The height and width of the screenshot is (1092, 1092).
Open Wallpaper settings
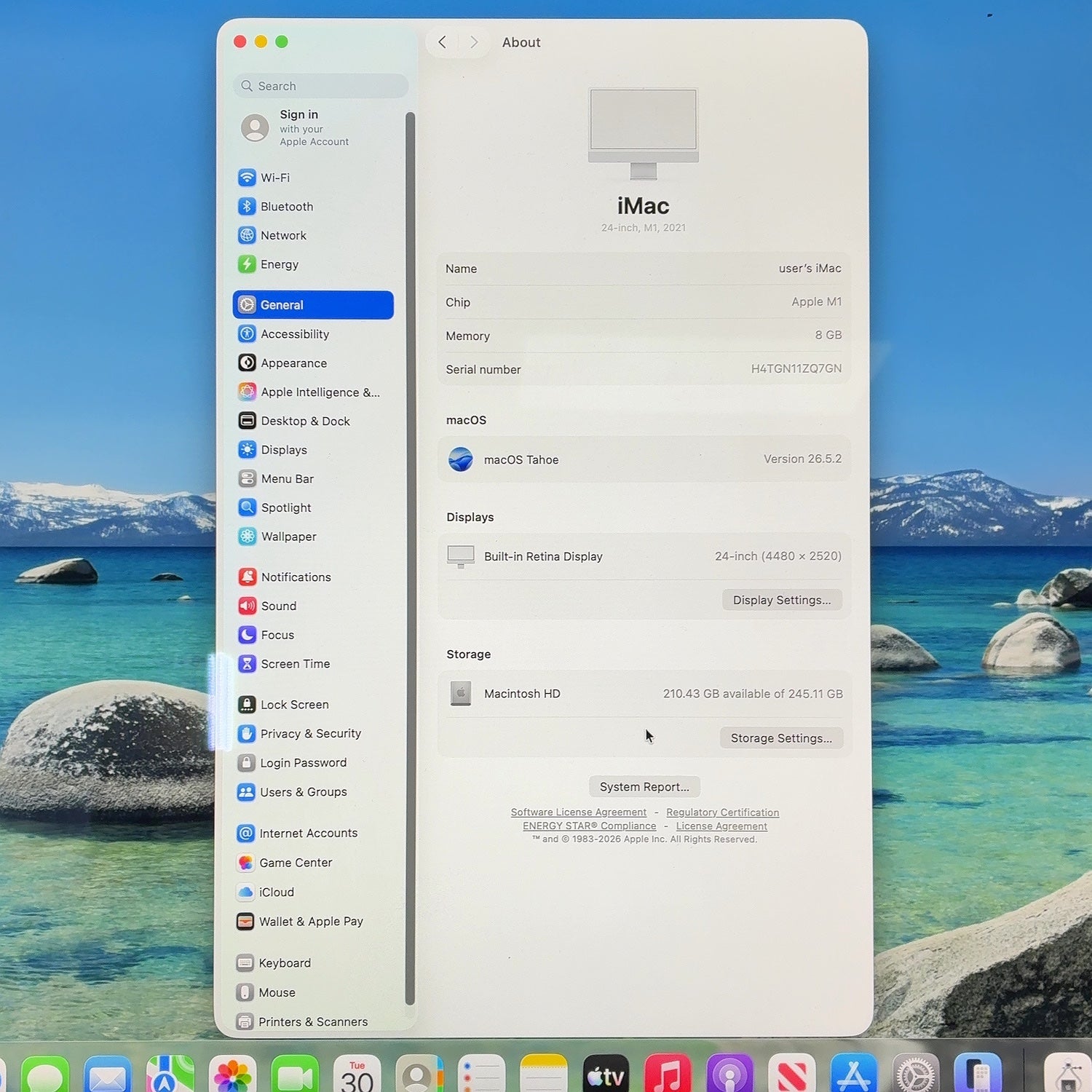[313, 537]
